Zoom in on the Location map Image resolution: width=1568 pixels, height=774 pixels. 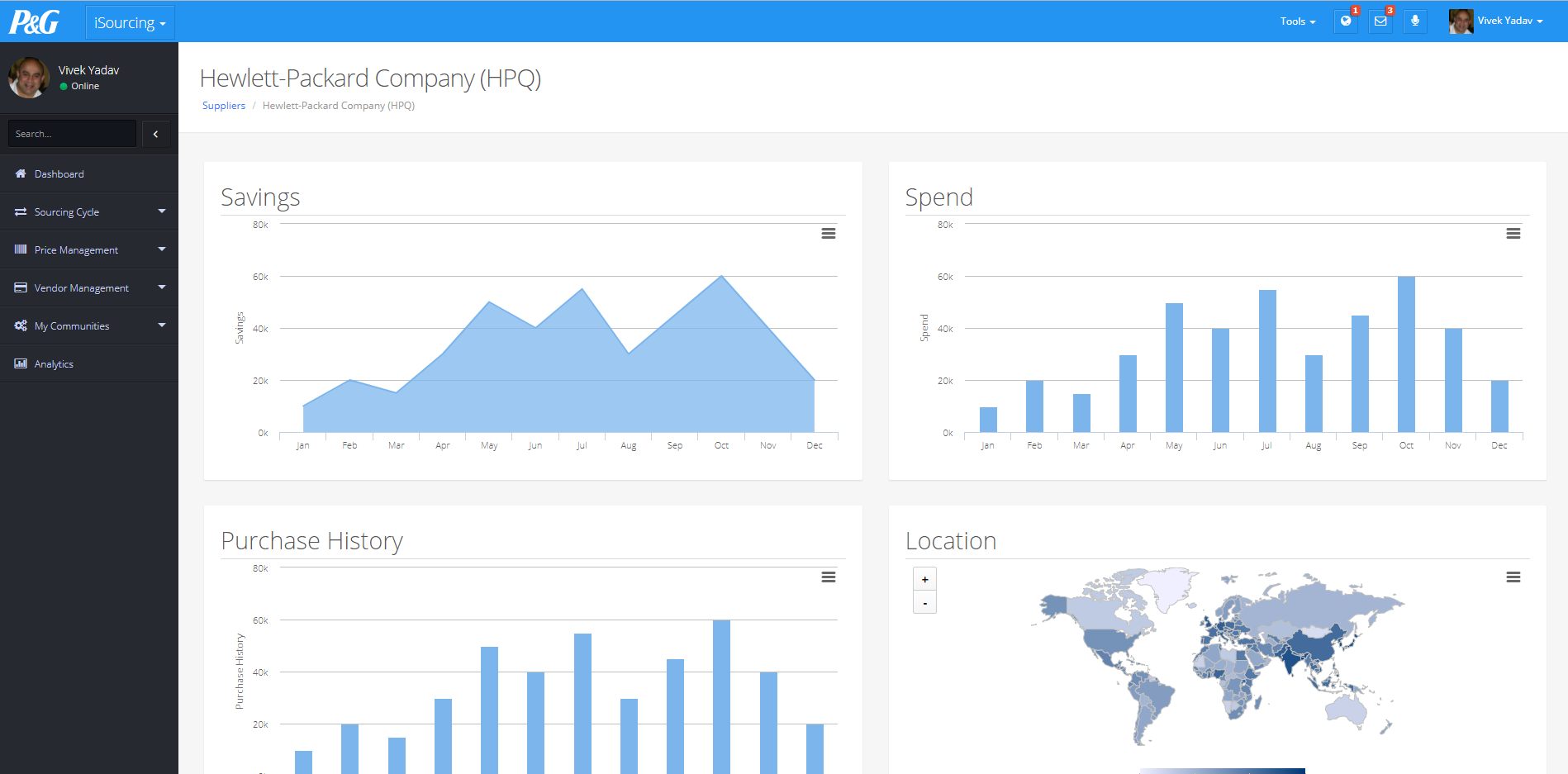coord(925,579)
